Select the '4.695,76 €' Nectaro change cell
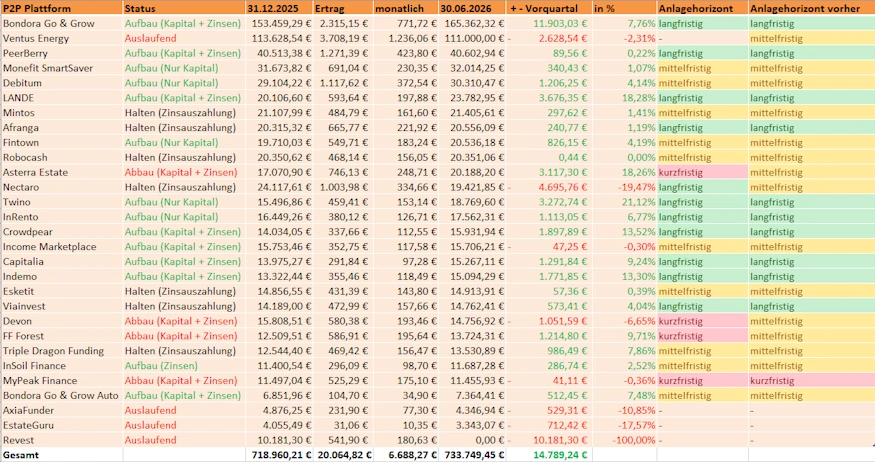The width and height of the screenshot is (875, 462). pos(549,187)
